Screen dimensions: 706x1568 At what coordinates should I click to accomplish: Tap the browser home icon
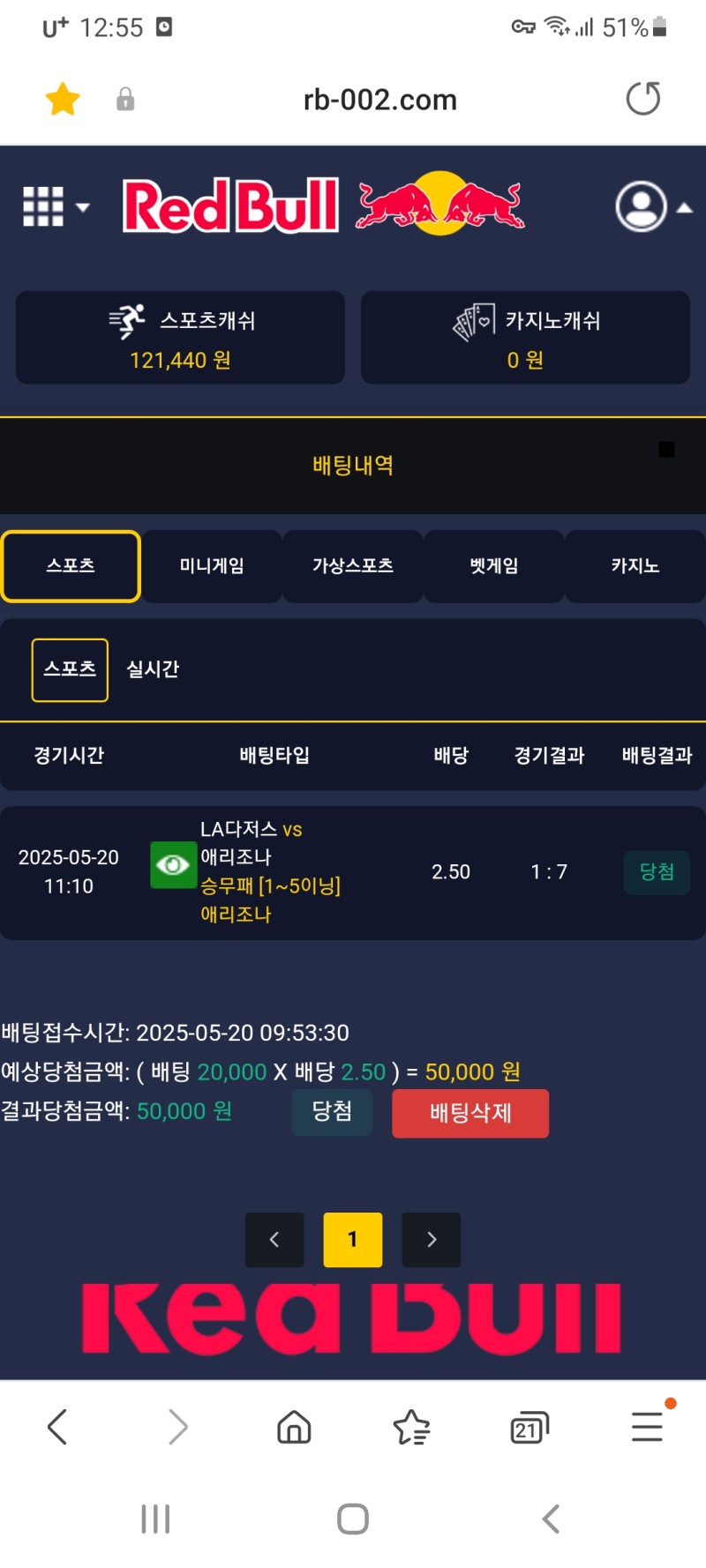coord(294,1427)
